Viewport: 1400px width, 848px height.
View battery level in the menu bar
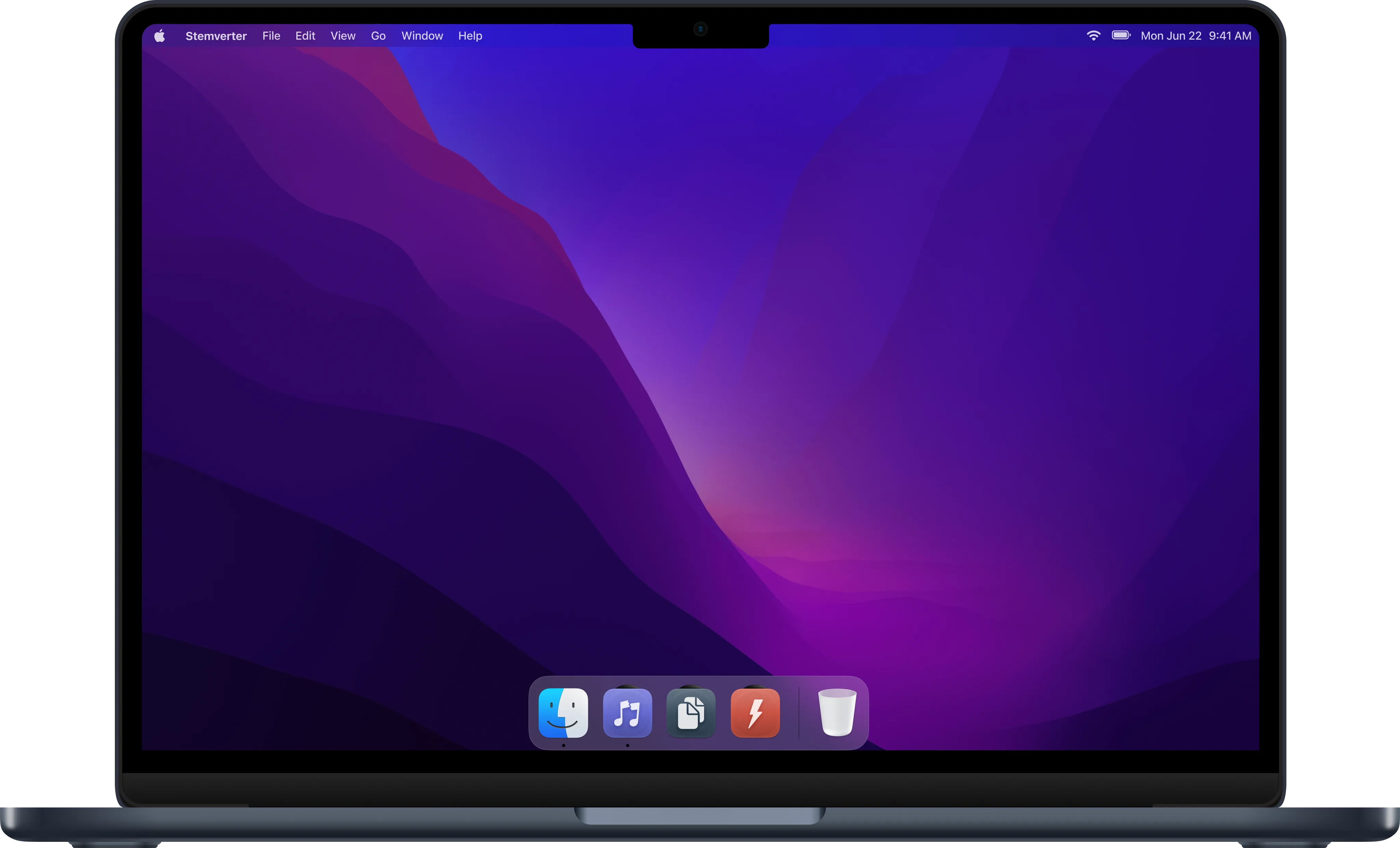pos(1120,35)
